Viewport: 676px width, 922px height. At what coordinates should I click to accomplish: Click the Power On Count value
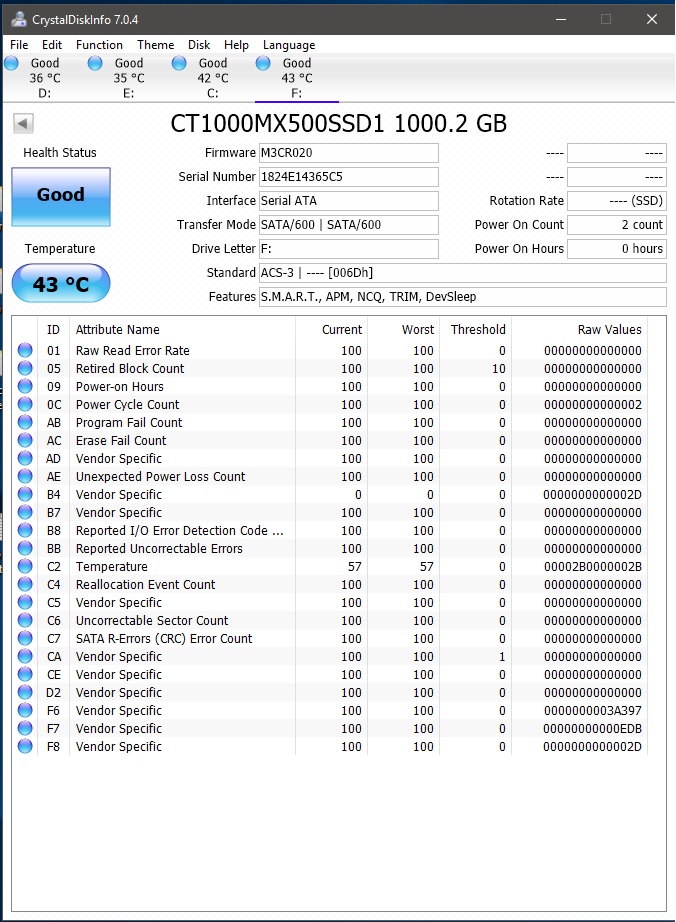pyautogui.click(x=617, y=225)
